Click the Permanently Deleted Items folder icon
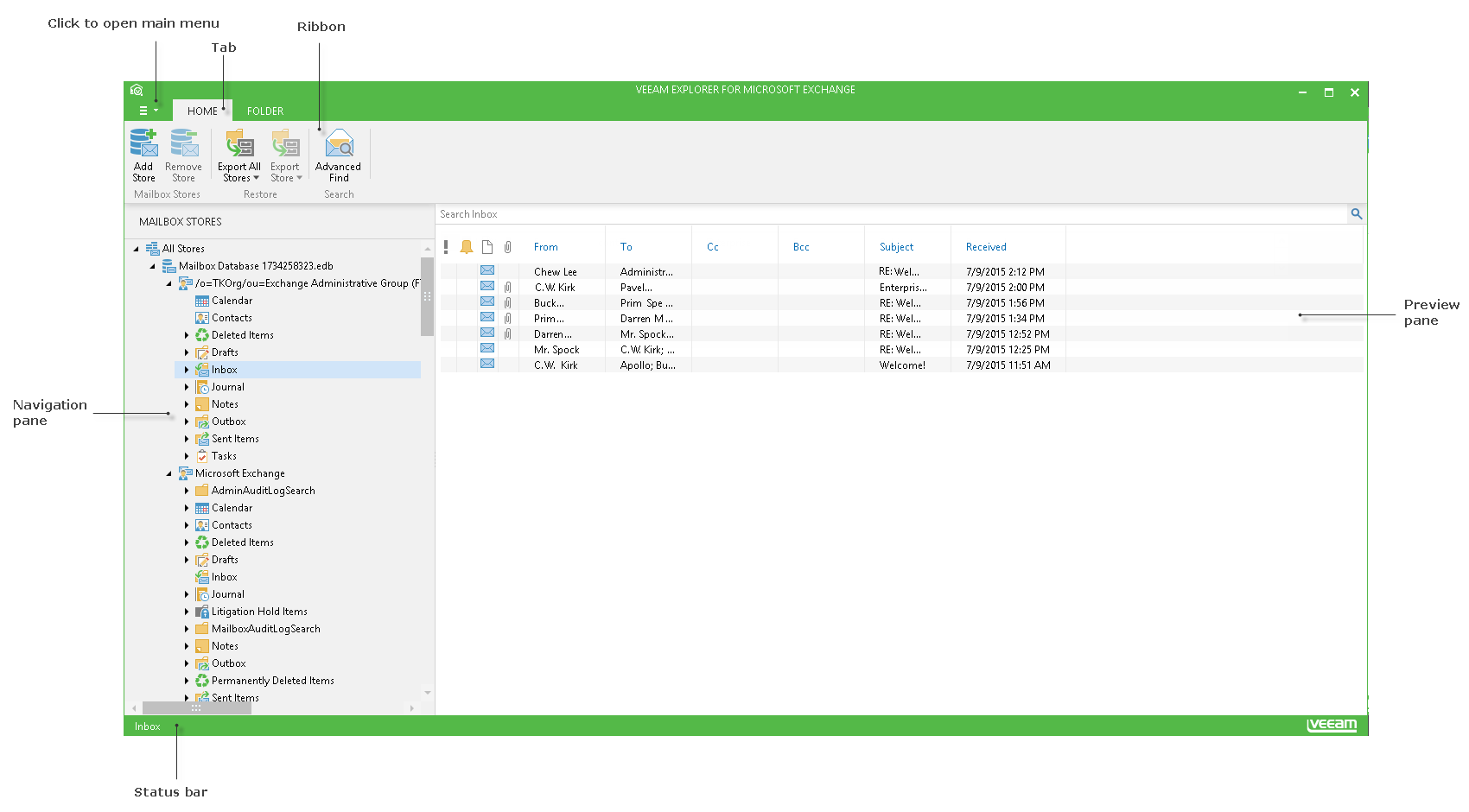The height and width of the screenshot is (812, 1469). tap(202, 681)
